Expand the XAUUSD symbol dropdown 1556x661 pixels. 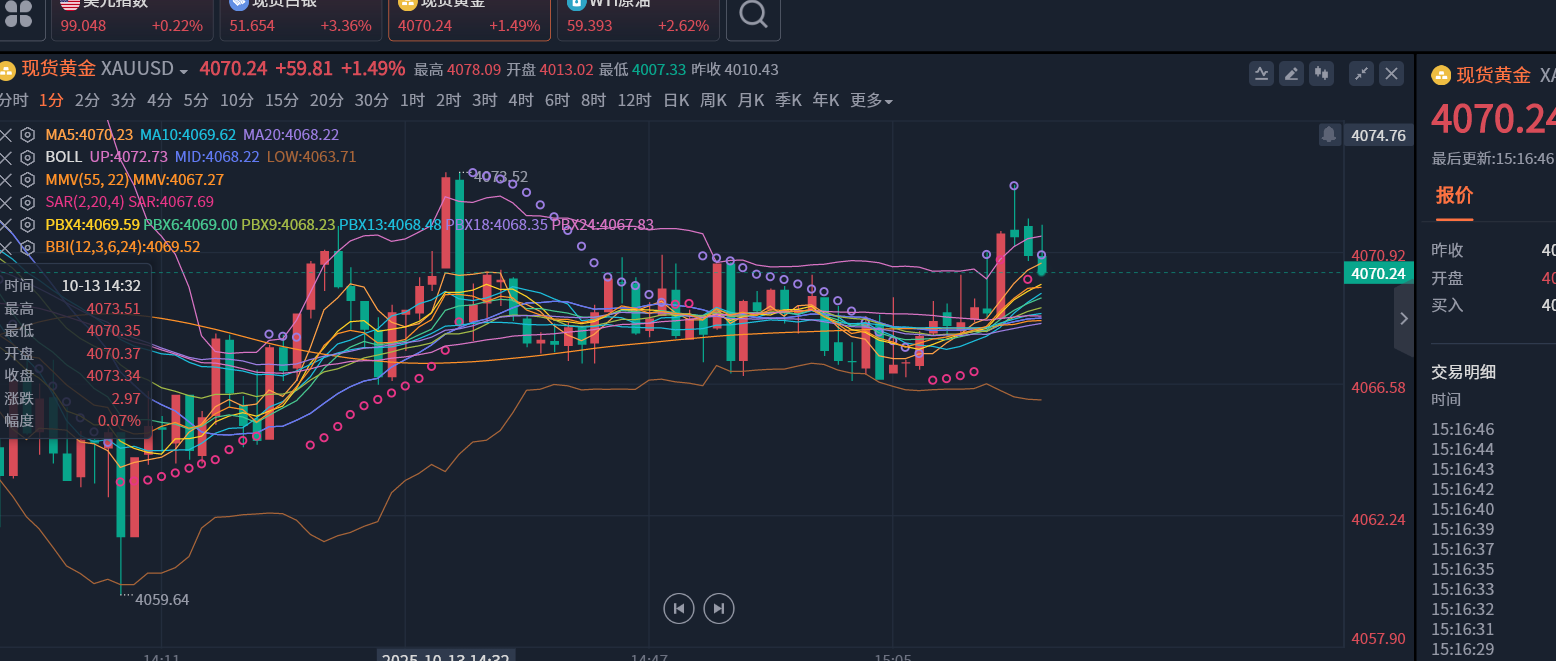(x=184, y=71)
